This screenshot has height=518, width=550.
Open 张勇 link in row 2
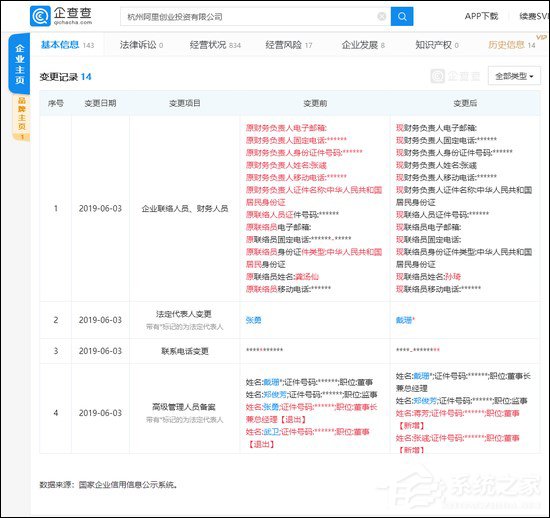253,320
